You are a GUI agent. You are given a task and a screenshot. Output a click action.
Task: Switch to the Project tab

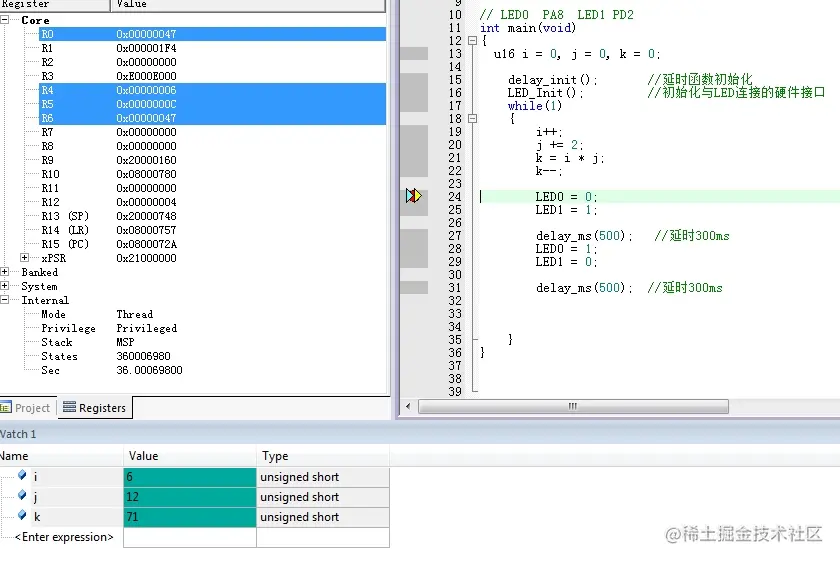pos(26,408)
